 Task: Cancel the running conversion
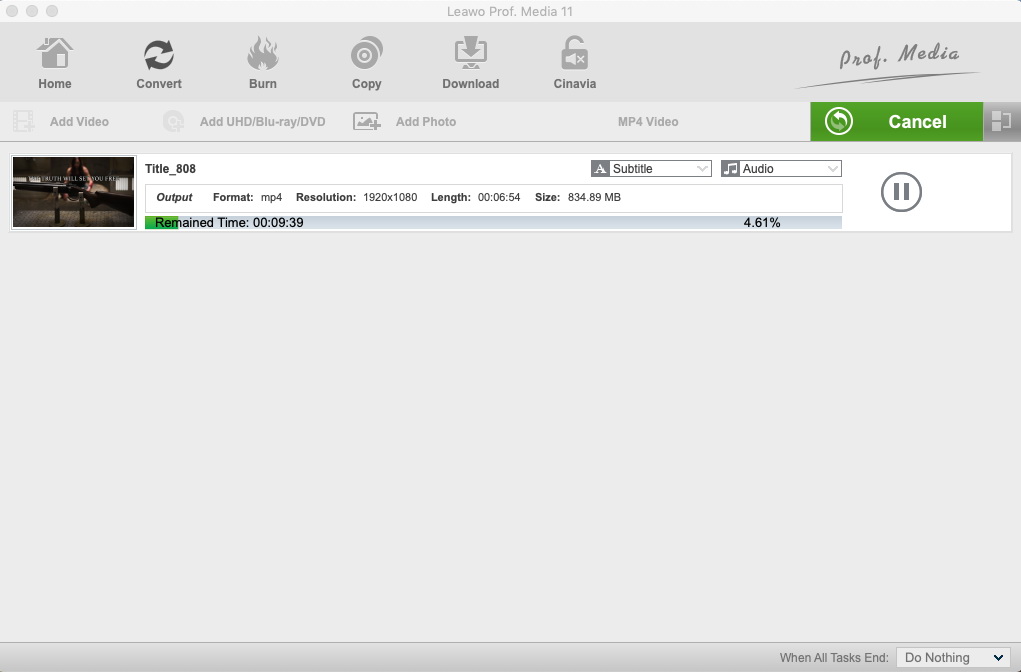tap(896, 121)
